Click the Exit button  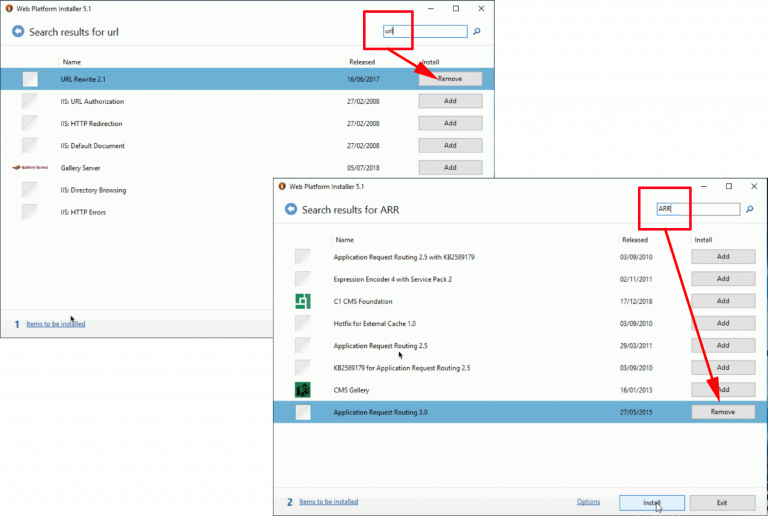click(x=722, y=503)
